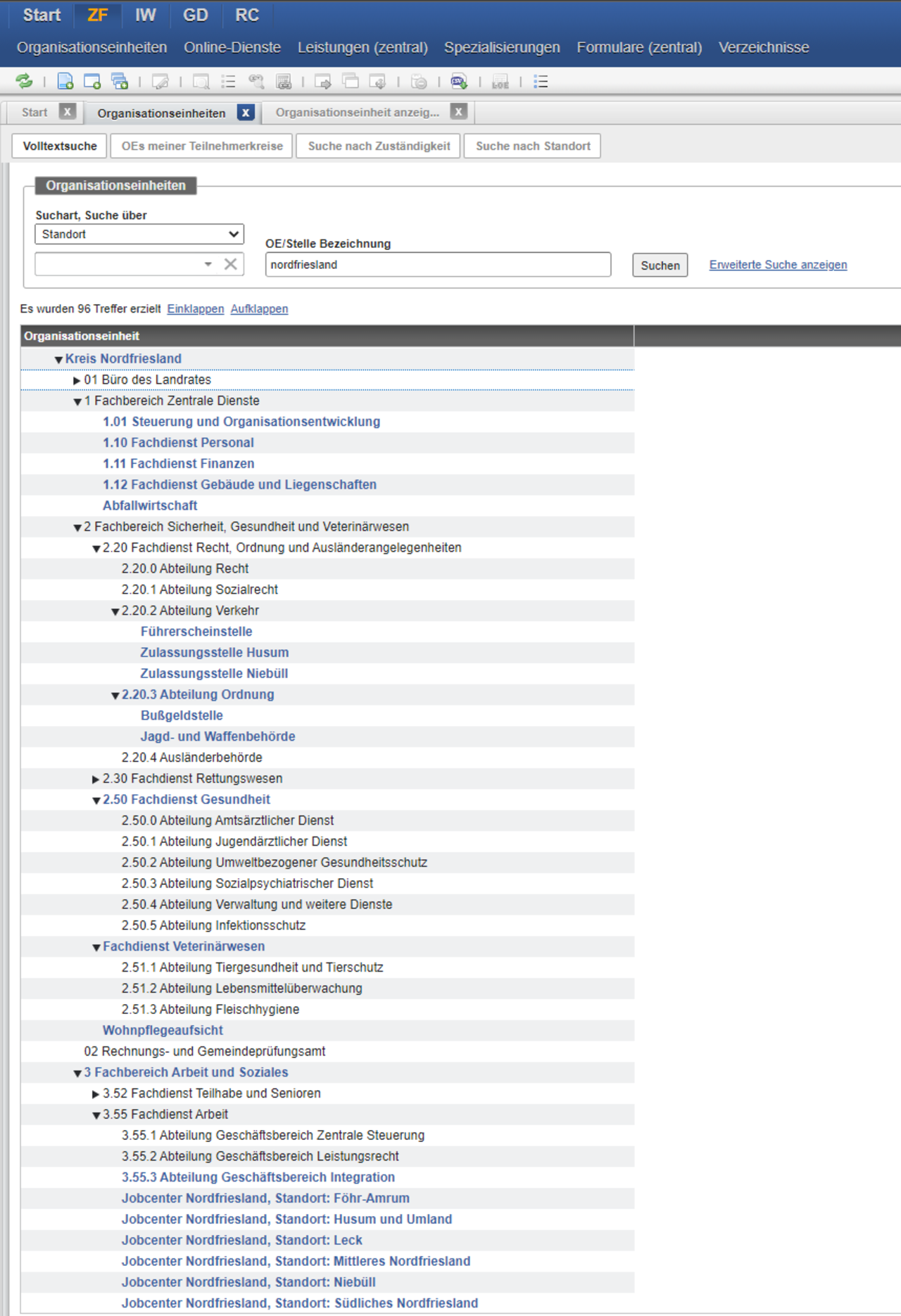Viewport: 901px width, 1316px height.
Task: Click the greyed magnifier preview toolbar icon
Action: coord(201,82)
